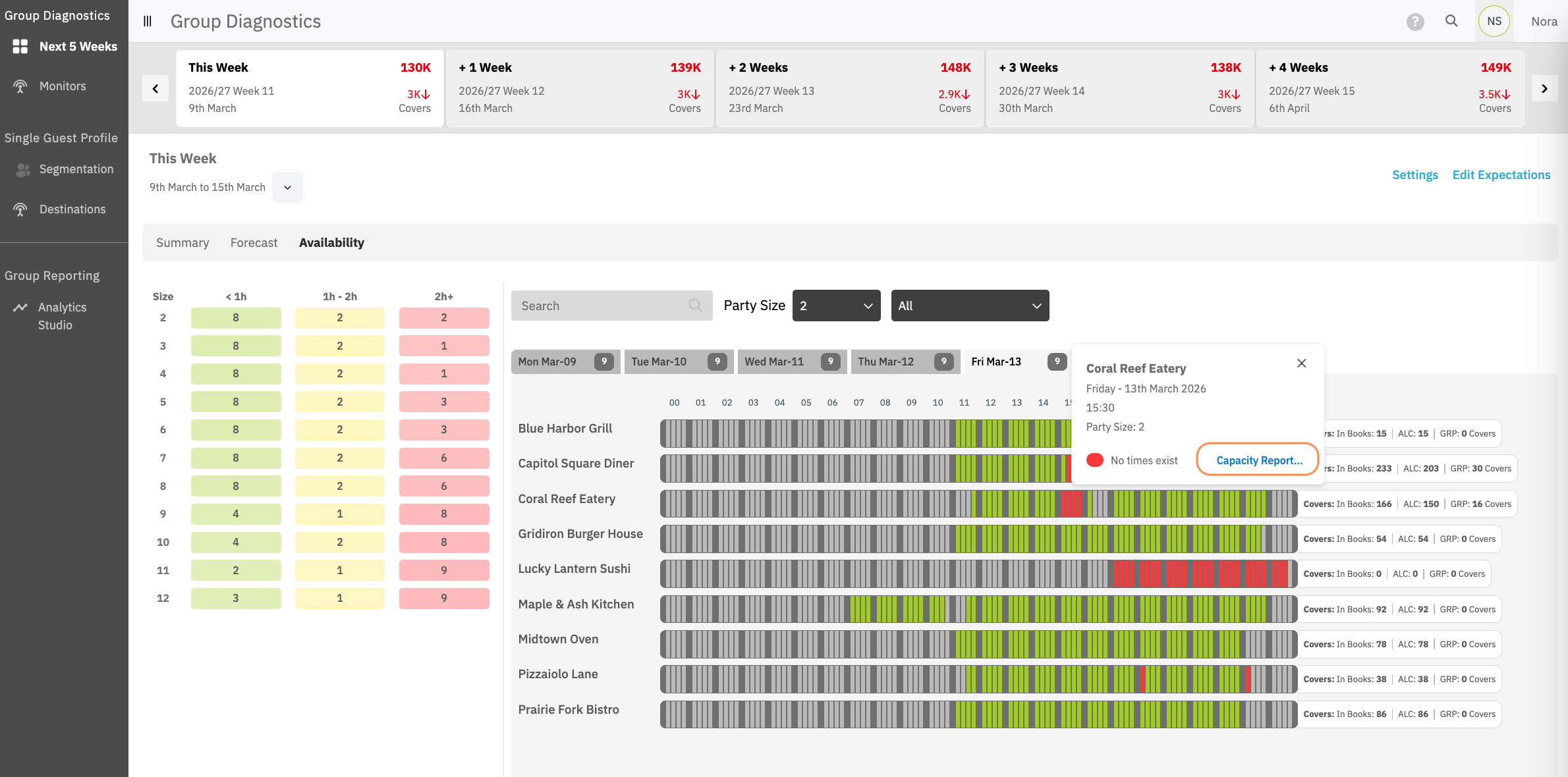Open NS user avatar menu
This screenshot has width=1568, height=777.
click(1494, 21)
